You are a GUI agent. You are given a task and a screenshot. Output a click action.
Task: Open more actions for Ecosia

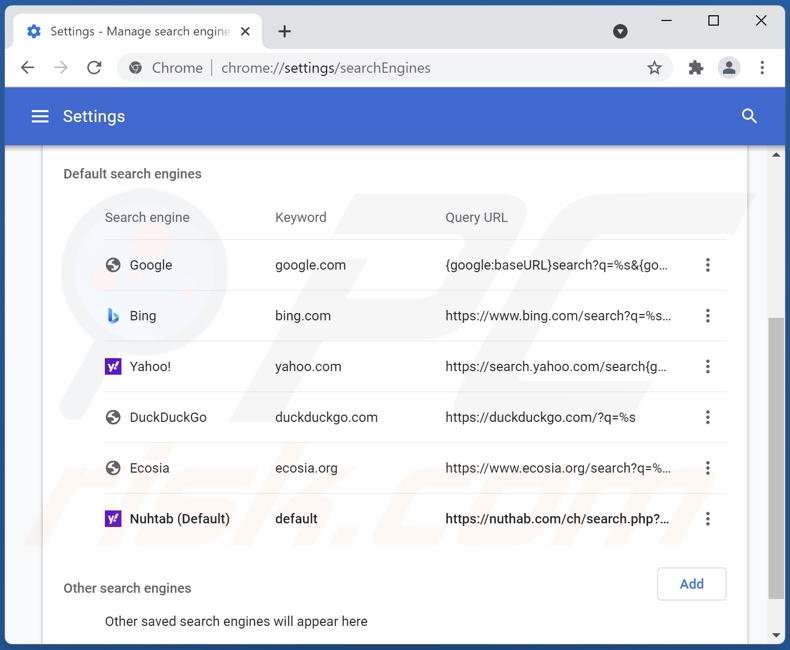707,468
